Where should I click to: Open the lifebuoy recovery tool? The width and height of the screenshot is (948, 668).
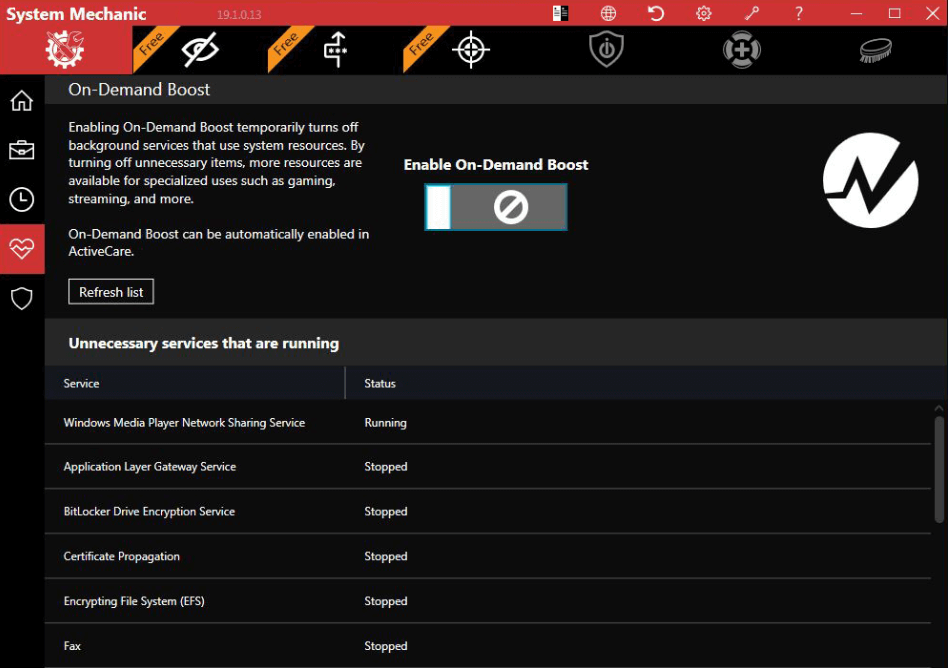pyautogui.click(x=741, y=50)
